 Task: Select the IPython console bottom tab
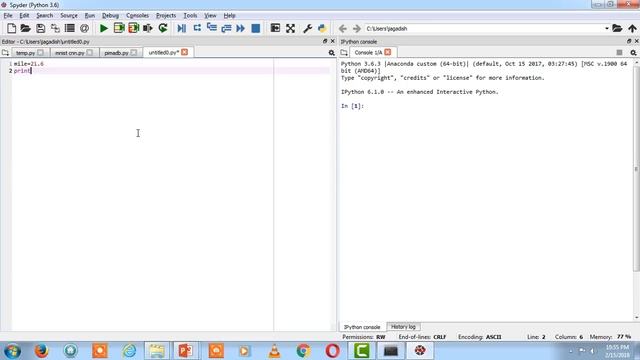(362, 327)
